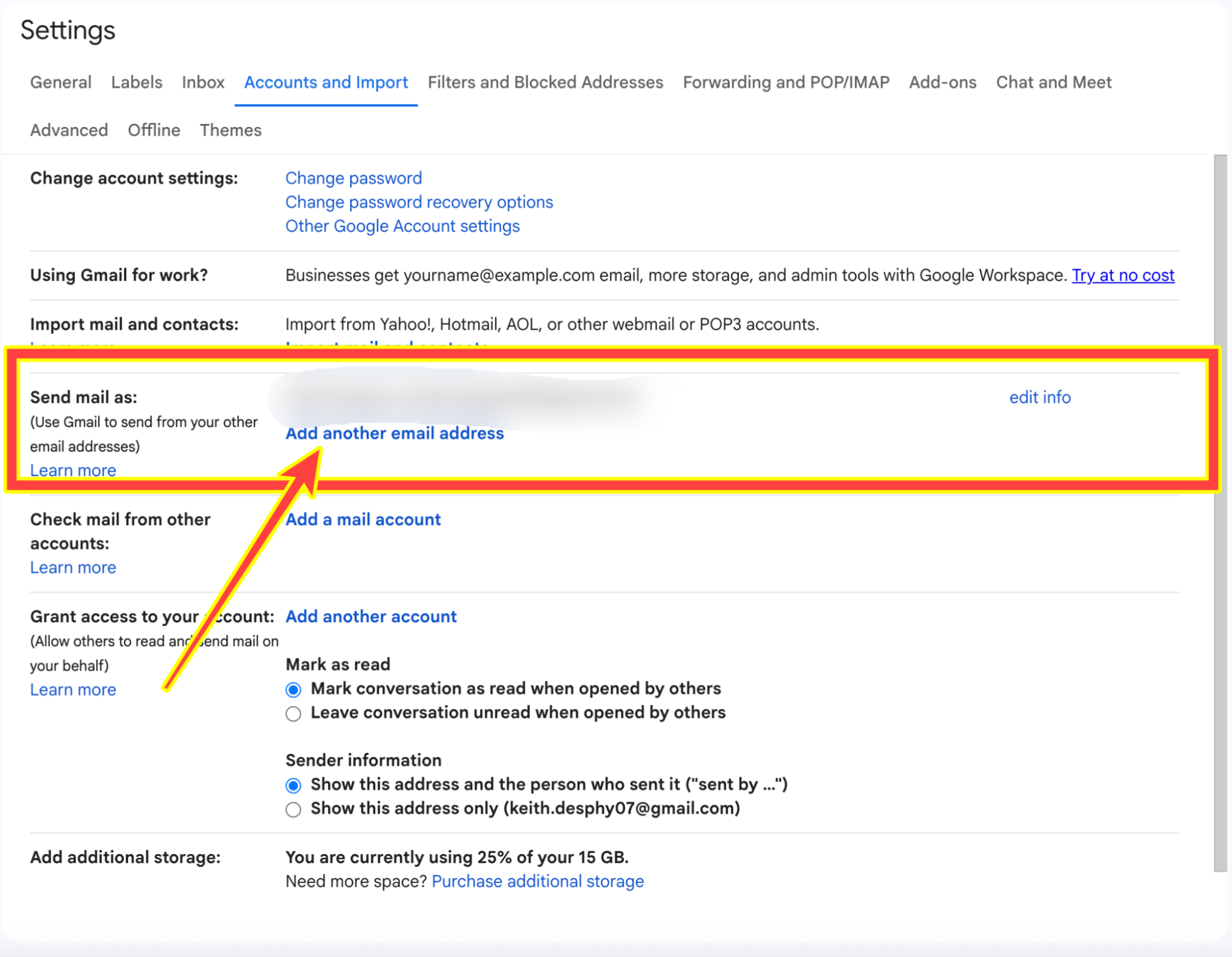This screenshot has width=1232, height=957.
Task: Open Filters and Blocked Addresses tab
Action: point(545,82)
